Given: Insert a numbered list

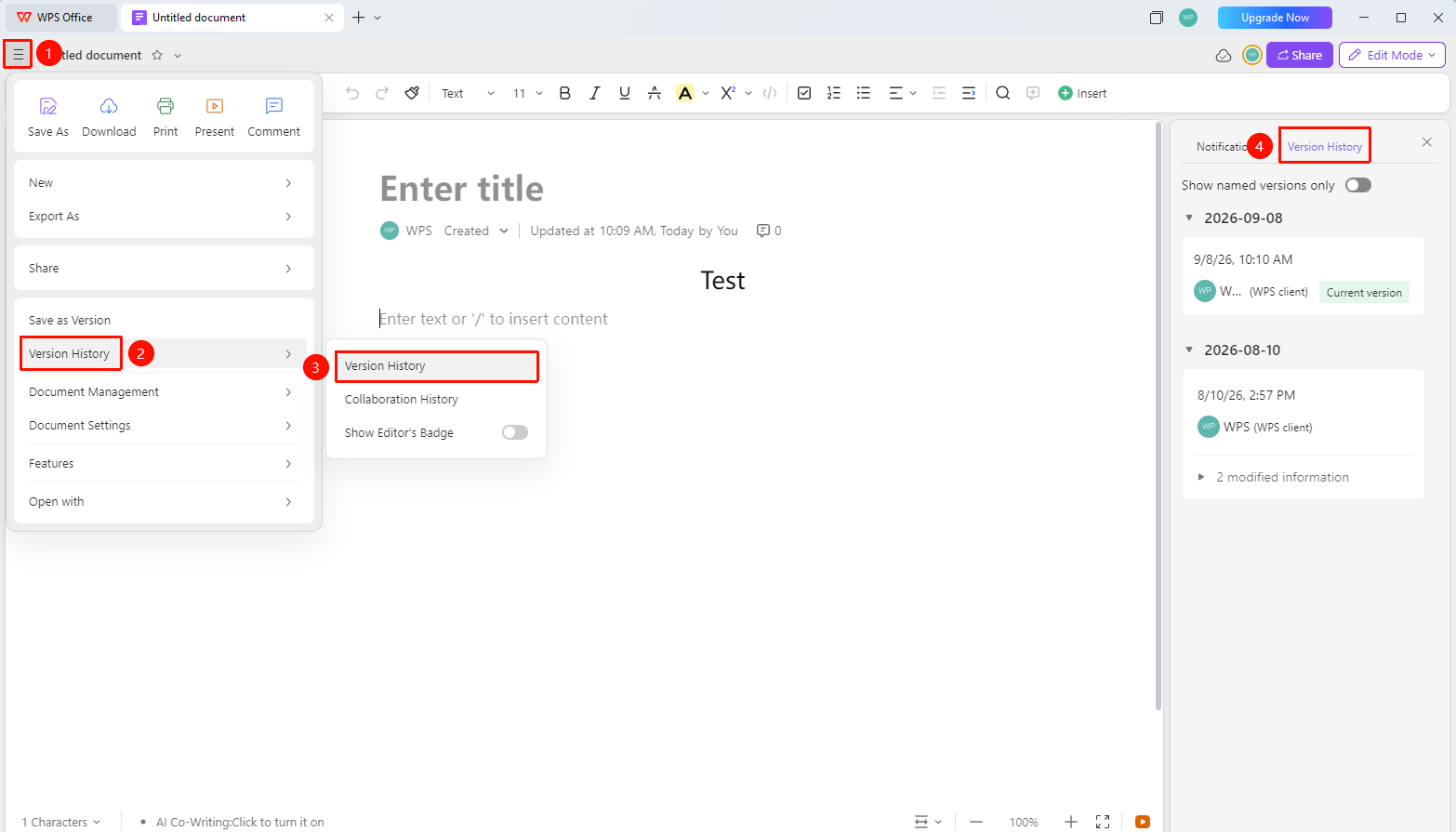Looking at the screenshot, I should point(834,93).
